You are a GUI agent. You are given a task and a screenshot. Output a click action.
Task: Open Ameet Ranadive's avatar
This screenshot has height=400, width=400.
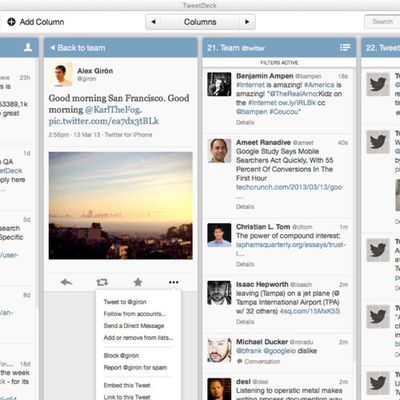pyautogui.click(x=219, y=151)
